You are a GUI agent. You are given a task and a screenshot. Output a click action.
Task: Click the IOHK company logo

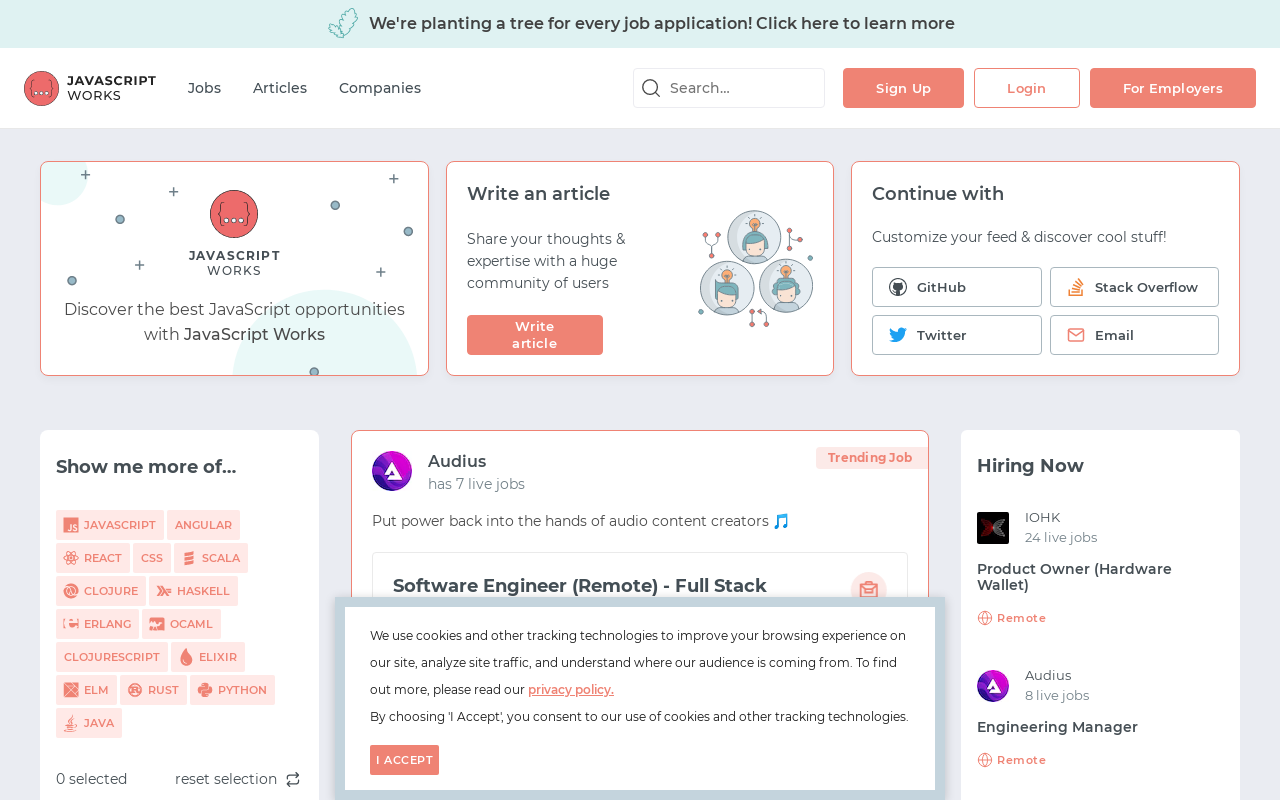pyautogui.click(x=993, y=528)
